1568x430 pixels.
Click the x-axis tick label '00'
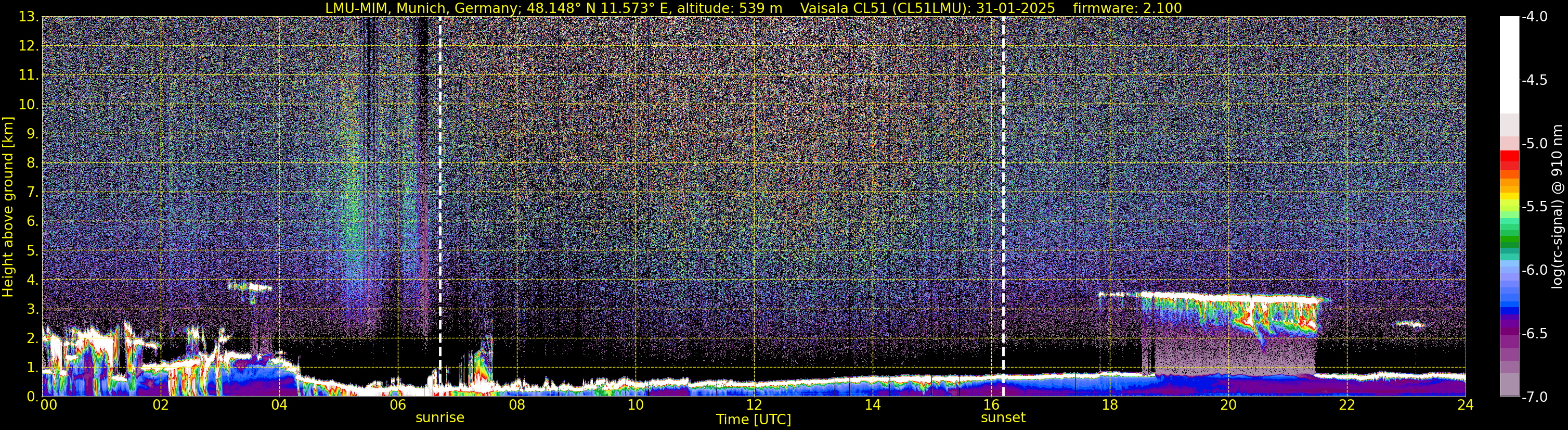[x=49, y=405]
